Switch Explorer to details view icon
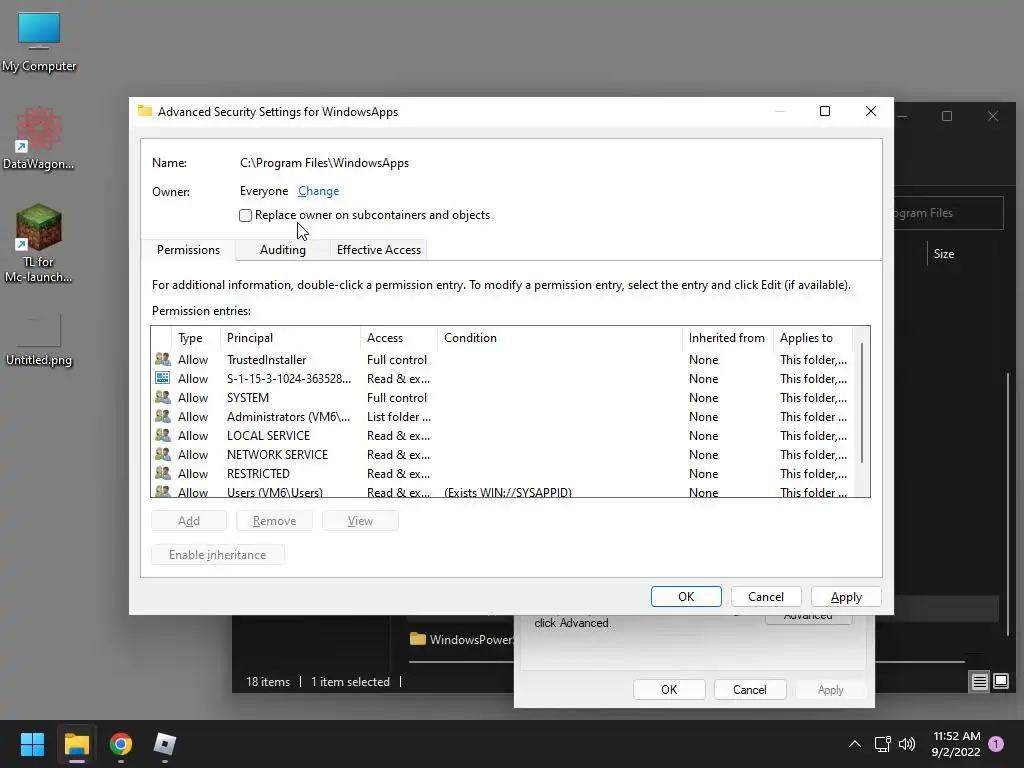Screen dimensions: 1024x768 (979, 682)
